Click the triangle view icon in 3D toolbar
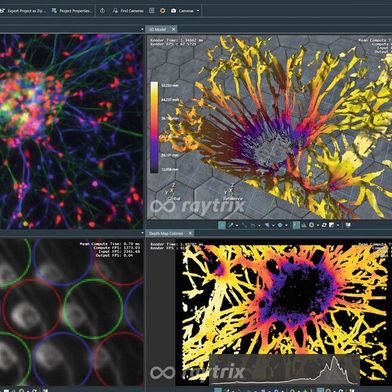The width and height of the screenshot is (392, 392). (267, 225)
